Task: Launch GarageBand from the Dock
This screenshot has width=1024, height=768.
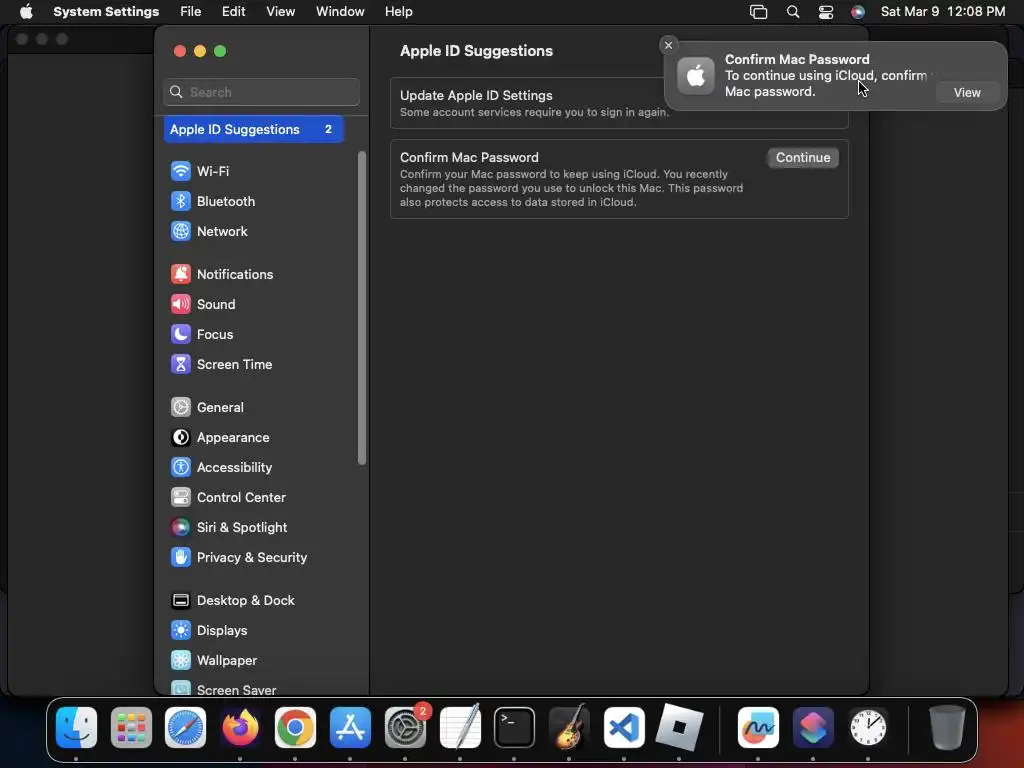Action: 569,727
